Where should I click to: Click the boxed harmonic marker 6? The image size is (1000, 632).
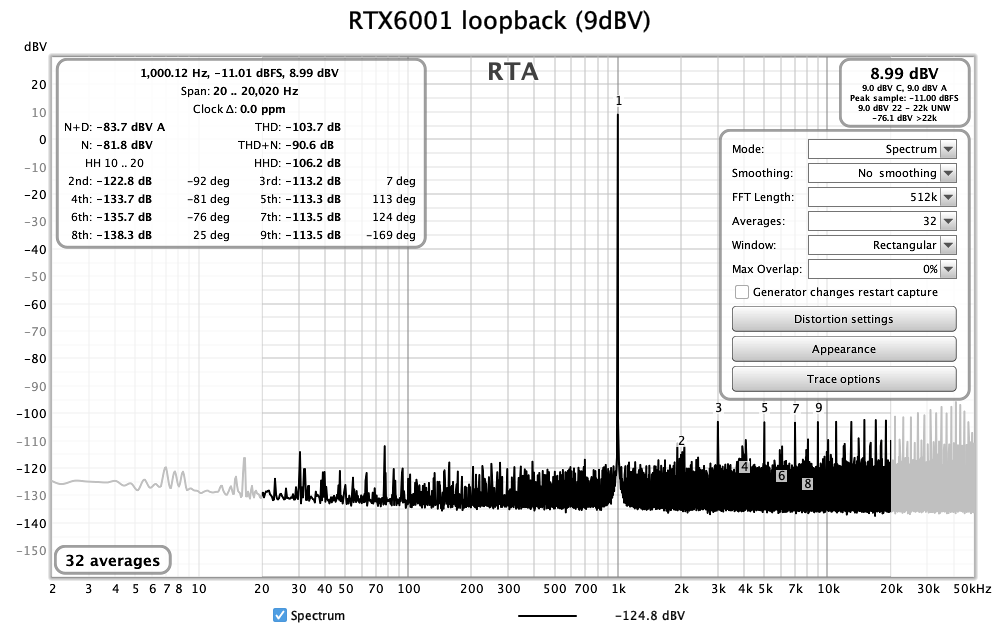pyautogui.click(x=781, y=476)
